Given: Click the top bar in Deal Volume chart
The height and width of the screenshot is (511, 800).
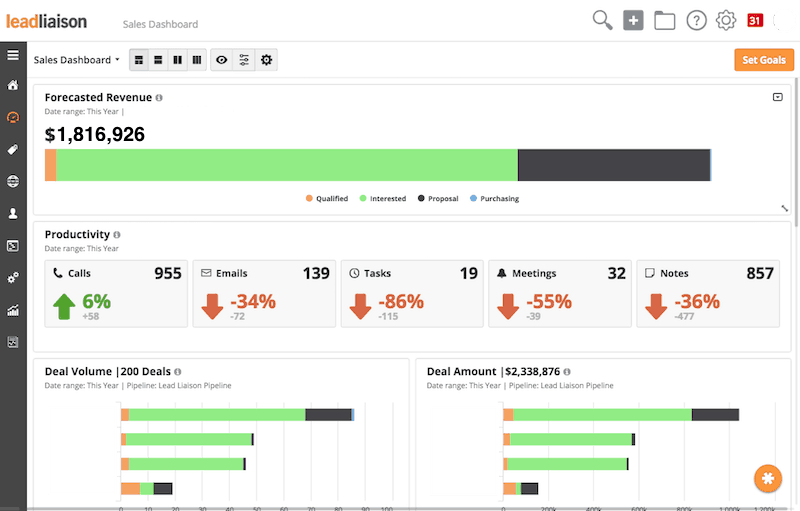Looking at the screenshot, I should tap(237, 415).
